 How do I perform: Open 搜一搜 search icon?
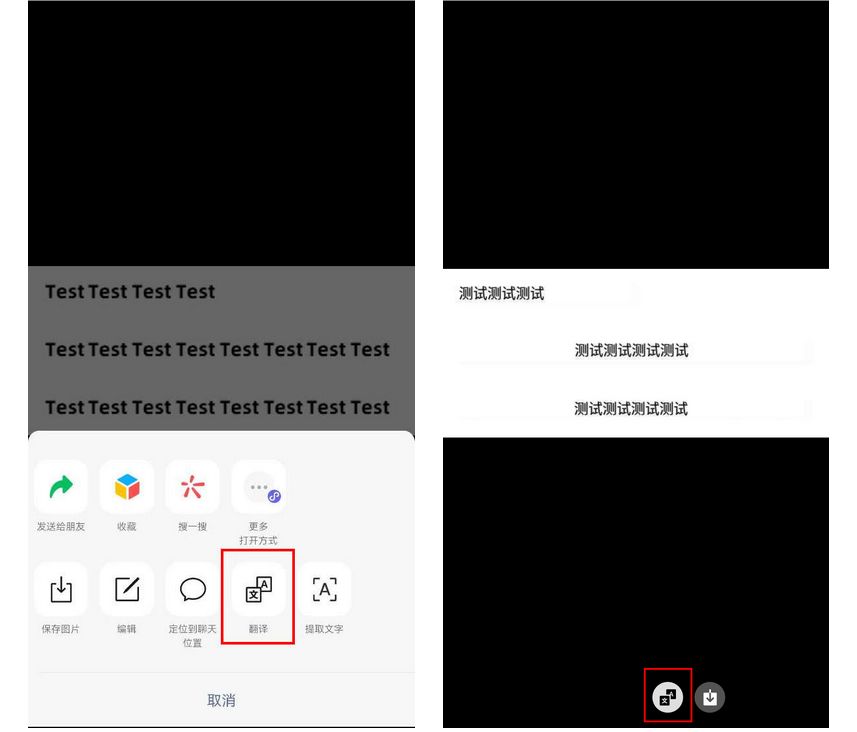[x=192, y=487]
